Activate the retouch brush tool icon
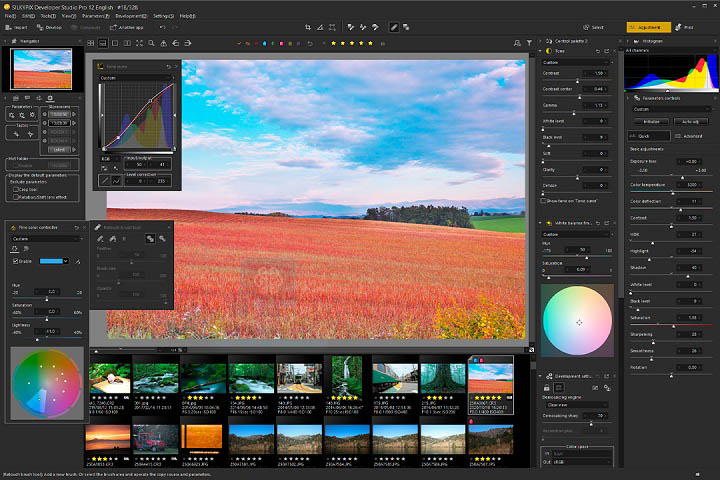720x480 pixels. click(394, 28)
